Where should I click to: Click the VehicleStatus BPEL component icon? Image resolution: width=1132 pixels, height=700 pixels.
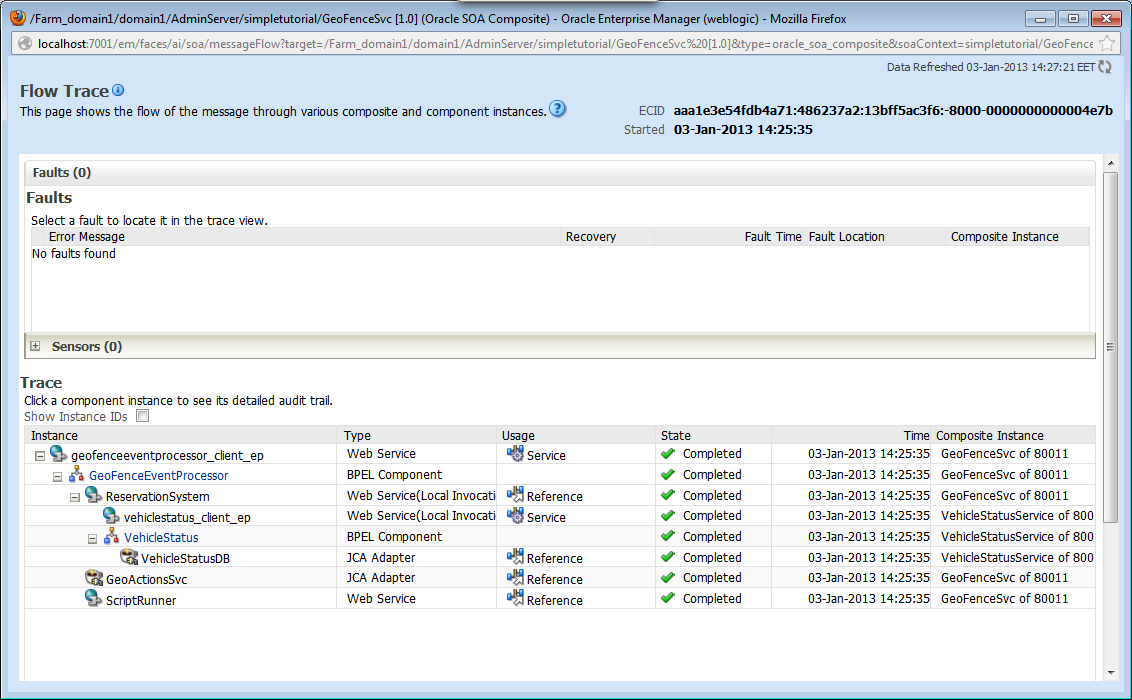(x=111, y=536)
